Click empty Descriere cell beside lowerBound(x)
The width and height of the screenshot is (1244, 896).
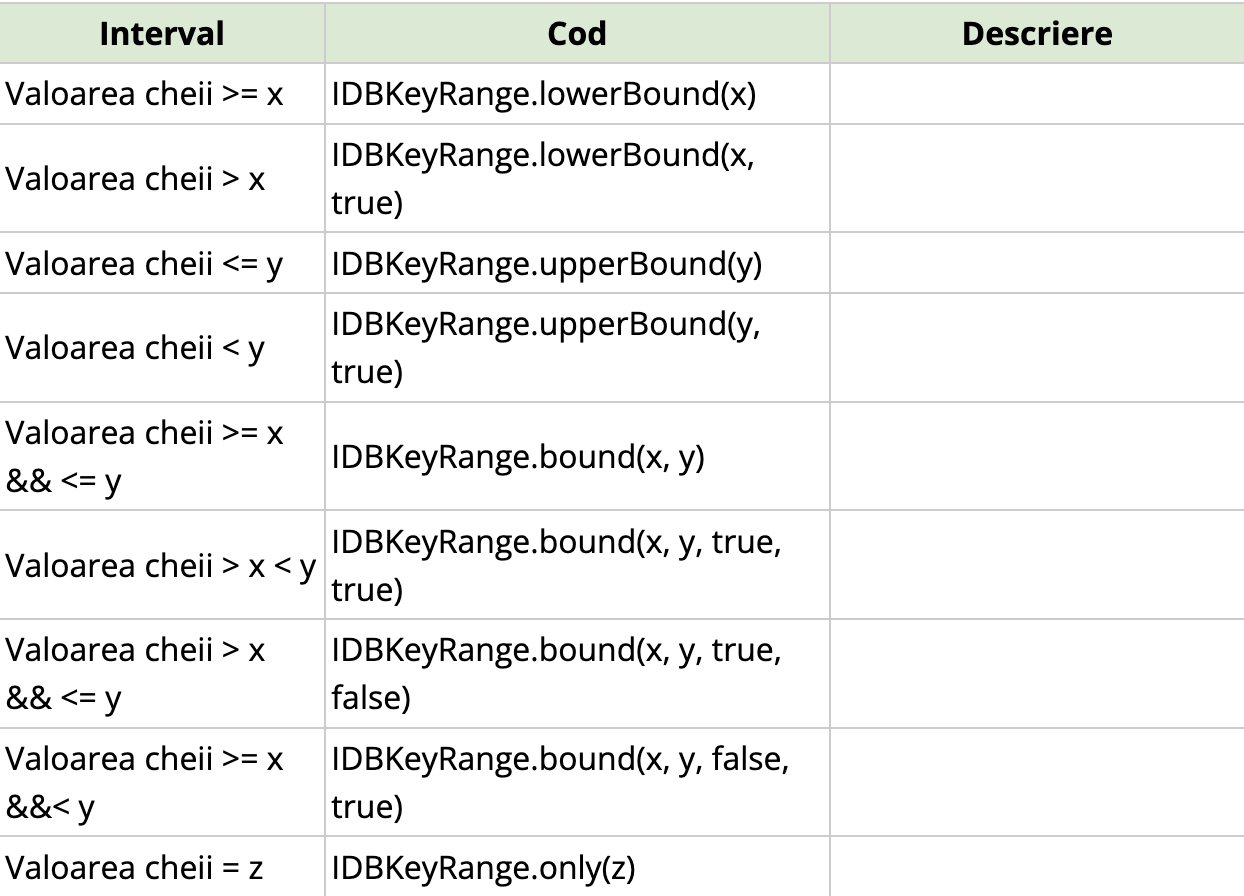click(1037, 94)
